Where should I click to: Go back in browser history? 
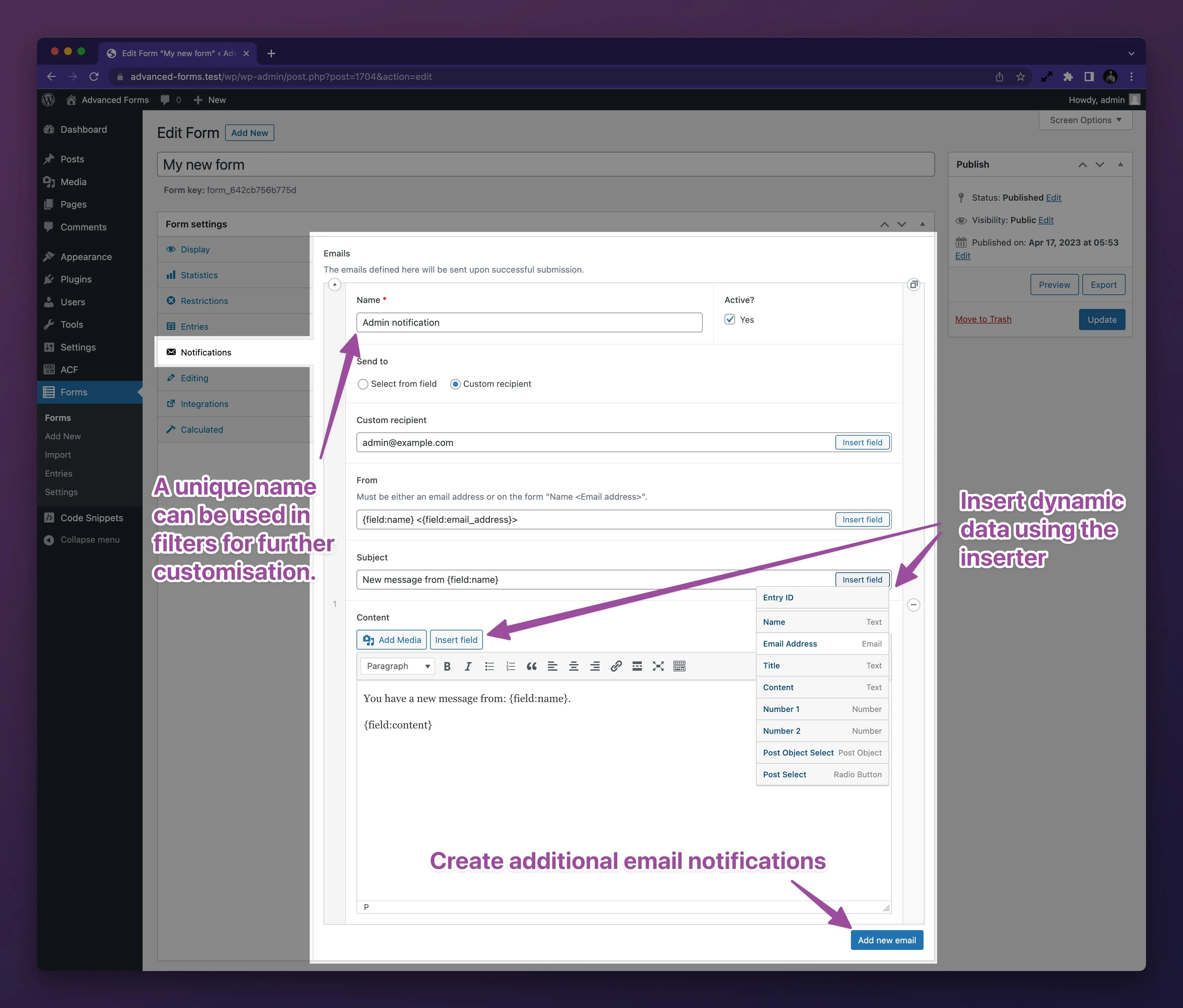(x=51, y=77)
